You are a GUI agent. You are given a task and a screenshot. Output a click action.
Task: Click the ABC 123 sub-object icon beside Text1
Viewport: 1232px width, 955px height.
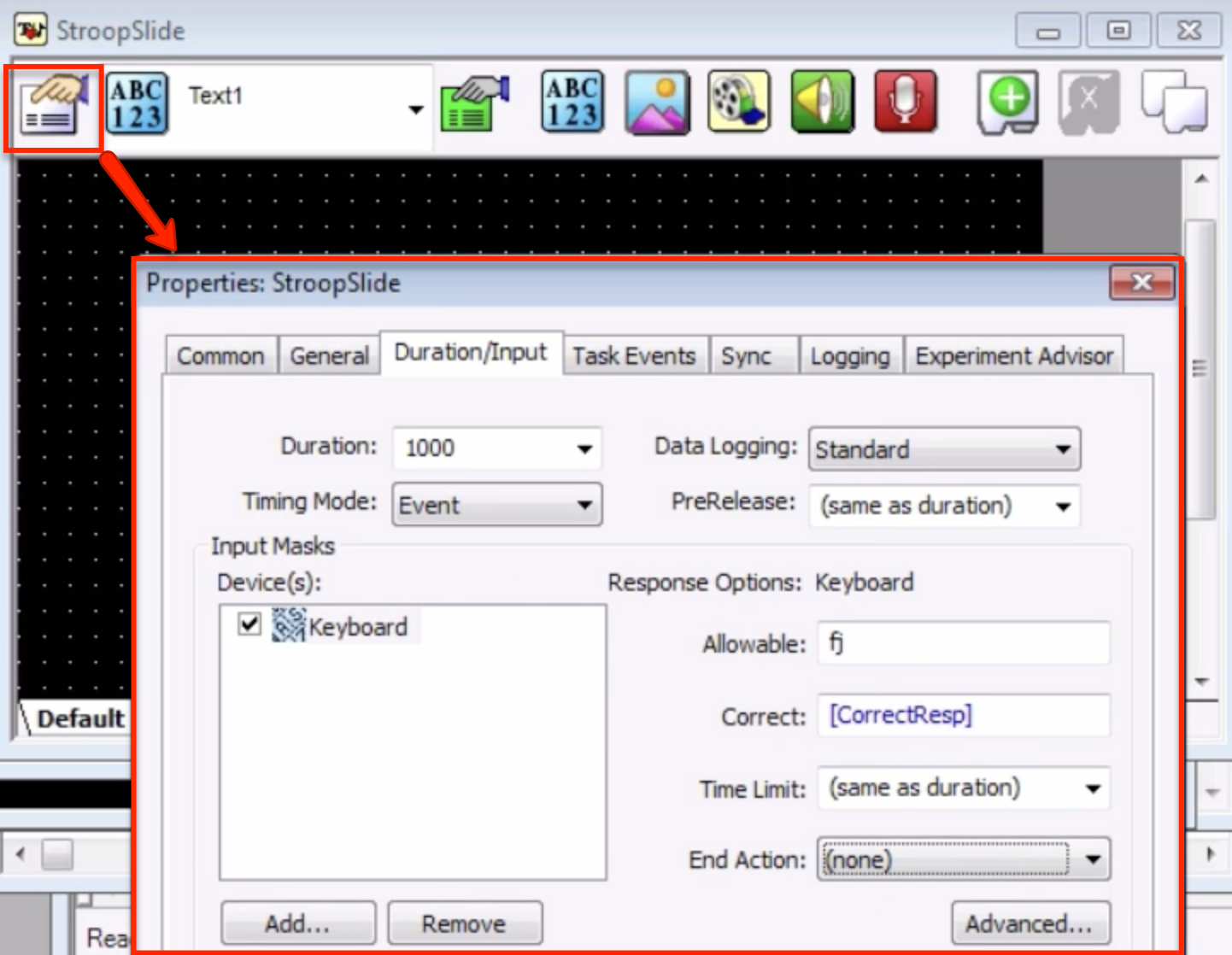(x=137, y=104)
